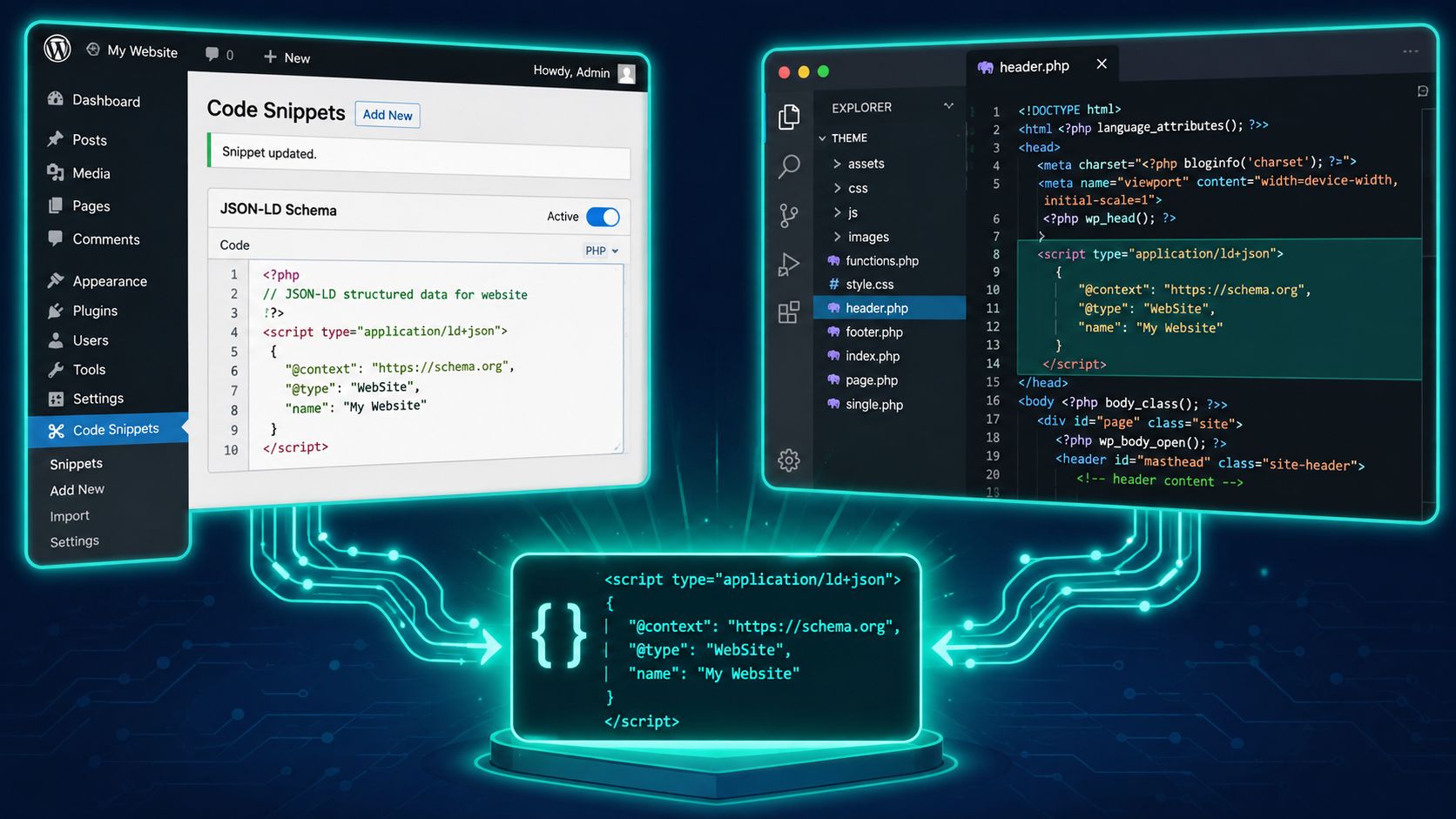The width and height of the screenshot is (1456, 819).
Task: Click the WordPress logo icon
Action: [57, 48]
